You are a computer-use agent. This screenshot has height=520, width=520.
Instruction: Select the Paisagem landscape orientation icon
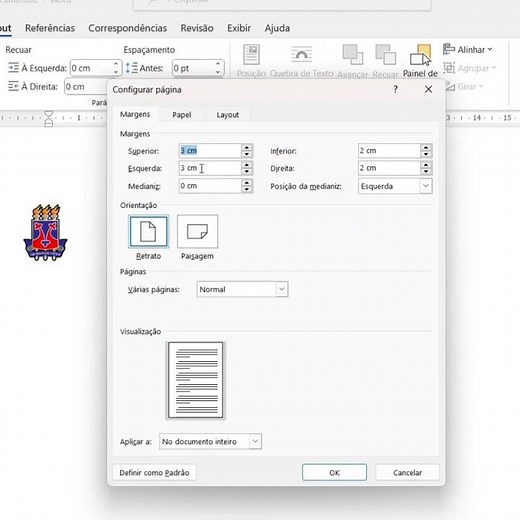(197, 231)
